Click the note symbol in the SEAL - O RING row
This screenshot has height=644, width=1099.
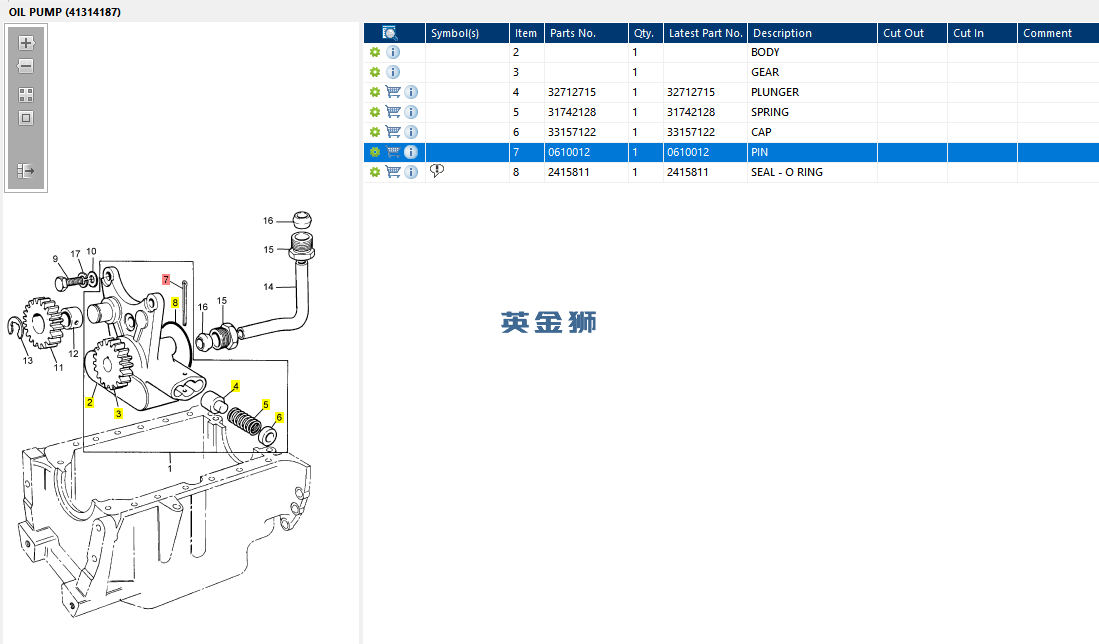click(437, 171)
